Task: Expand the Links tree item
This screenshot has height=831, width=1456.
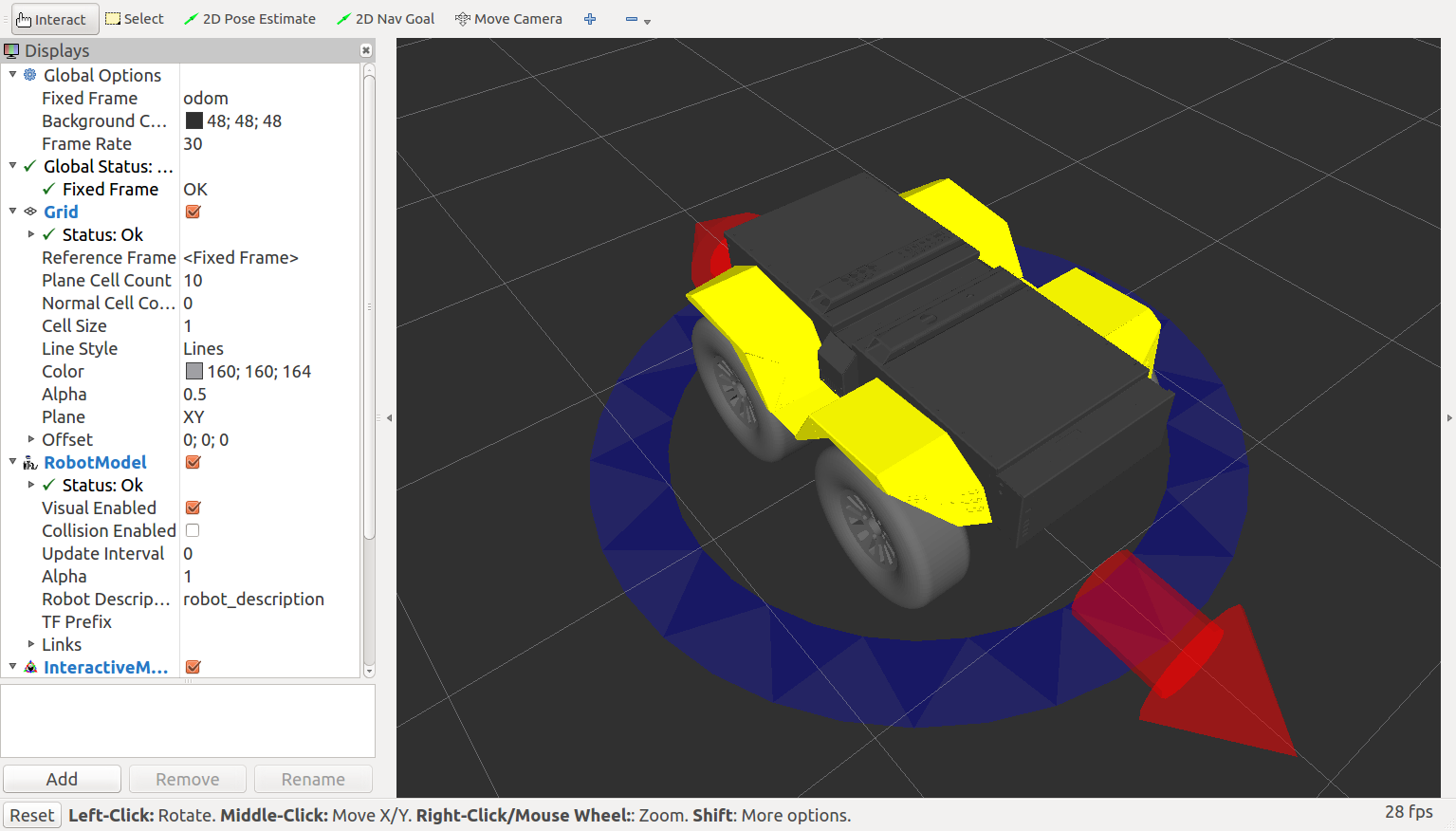Action: [31, 644]
